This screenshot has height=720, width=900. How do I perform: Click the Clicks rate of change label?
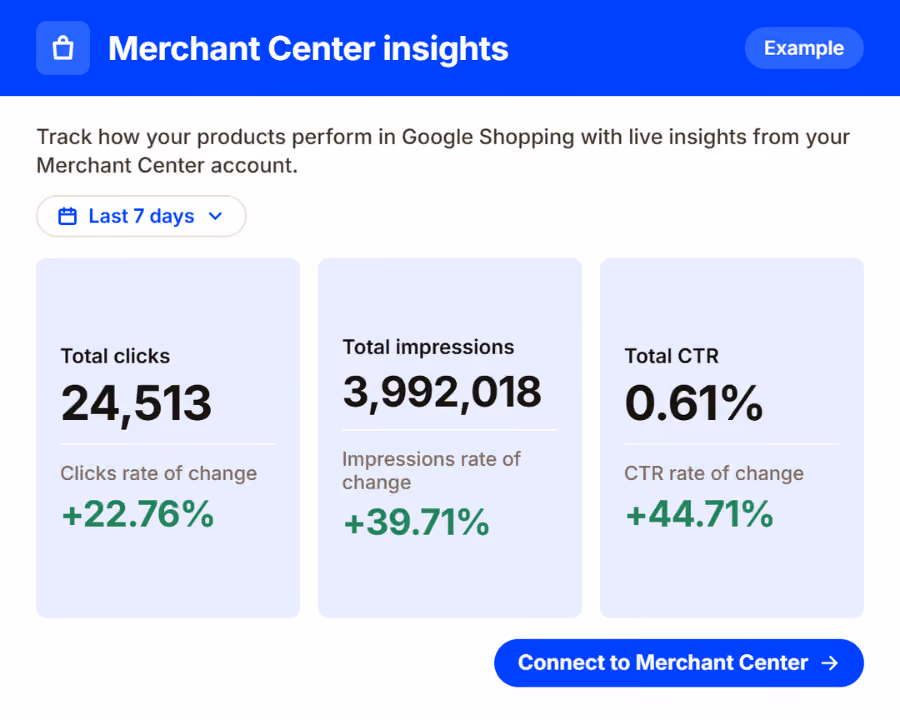(x=159, y=473)
